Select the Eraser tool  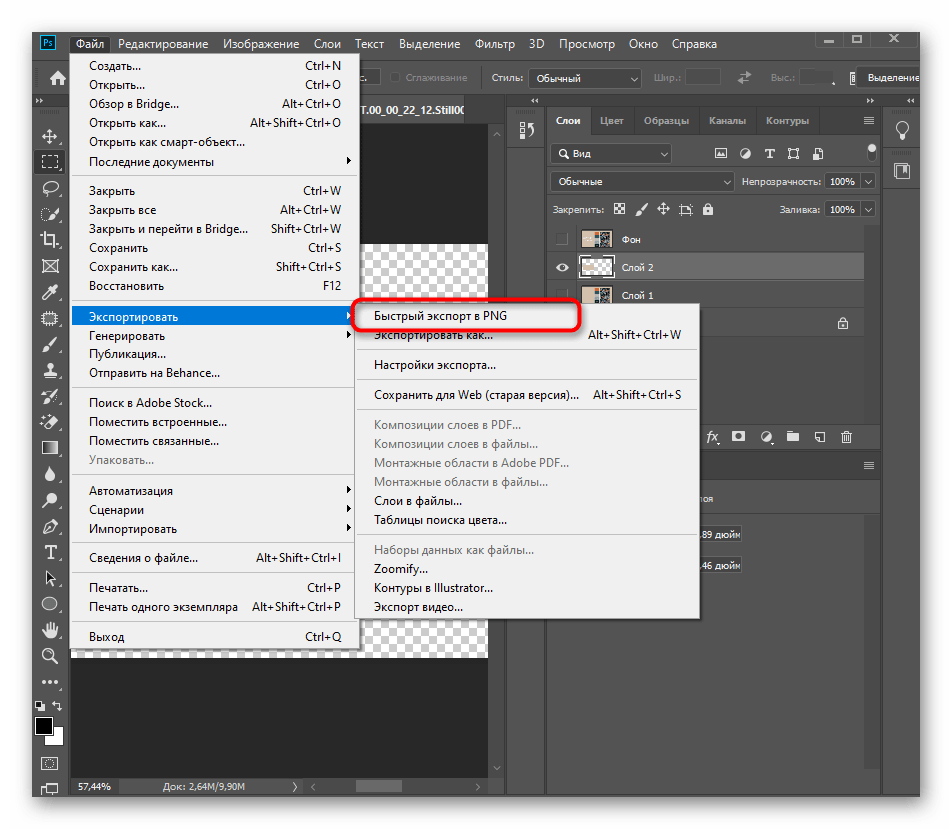[x=50, y=421]
